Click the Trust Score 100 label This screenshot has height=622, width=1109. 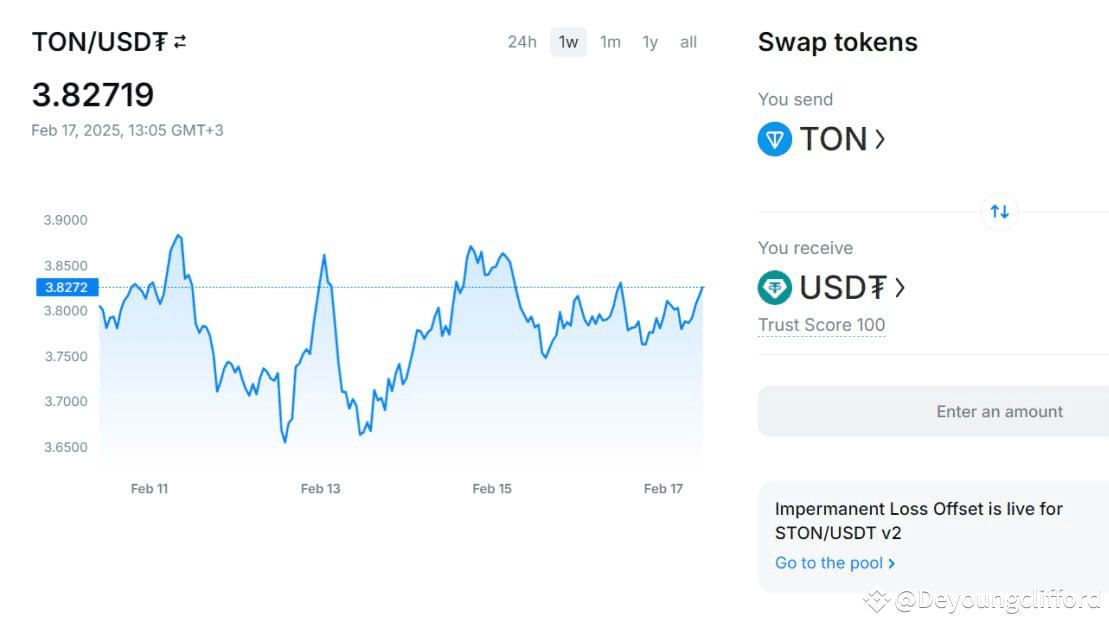pos(821,325)
